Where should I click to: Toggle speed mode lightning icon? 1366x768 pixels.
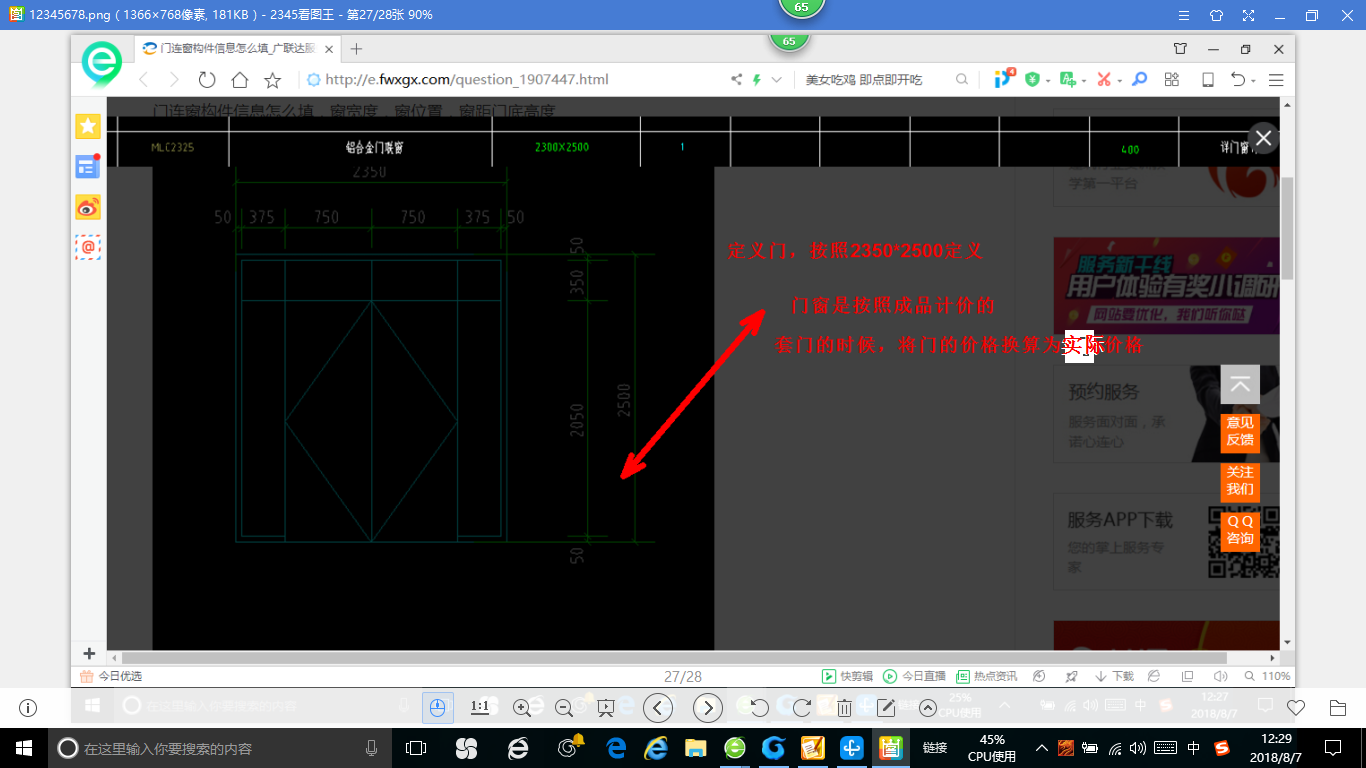[x=758, y=80]
